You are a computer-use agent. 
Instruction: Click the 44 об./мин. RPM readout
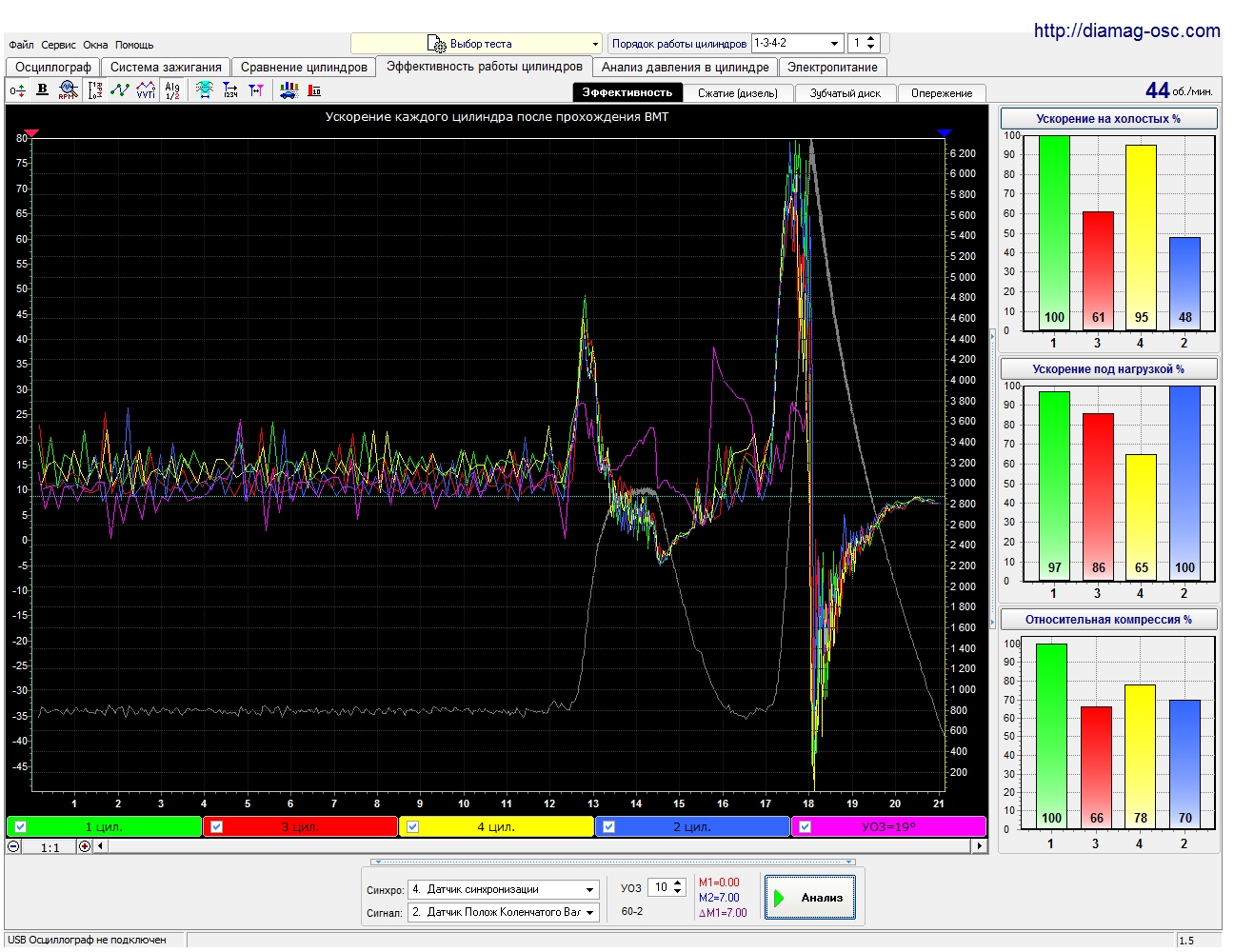1179,90
